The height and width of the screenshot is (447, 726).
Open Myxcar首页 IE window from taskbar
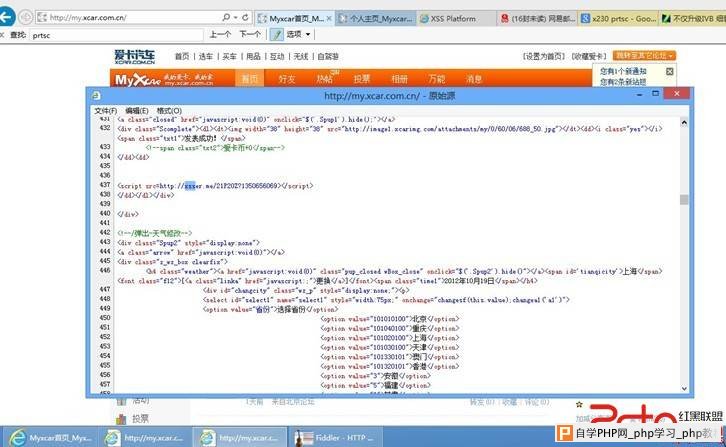(50, 437)
